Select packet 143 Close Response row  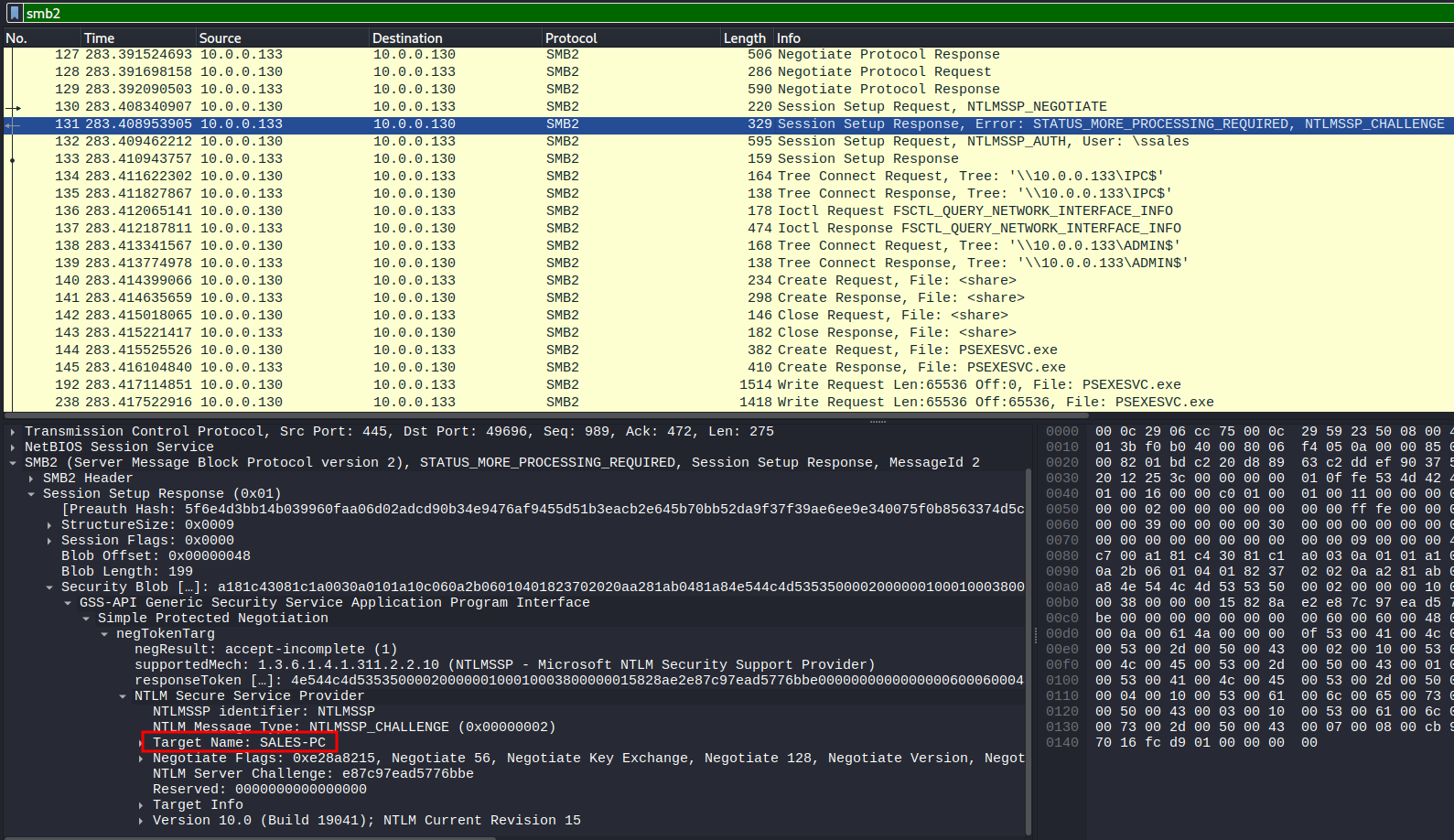tap(728, 333)
